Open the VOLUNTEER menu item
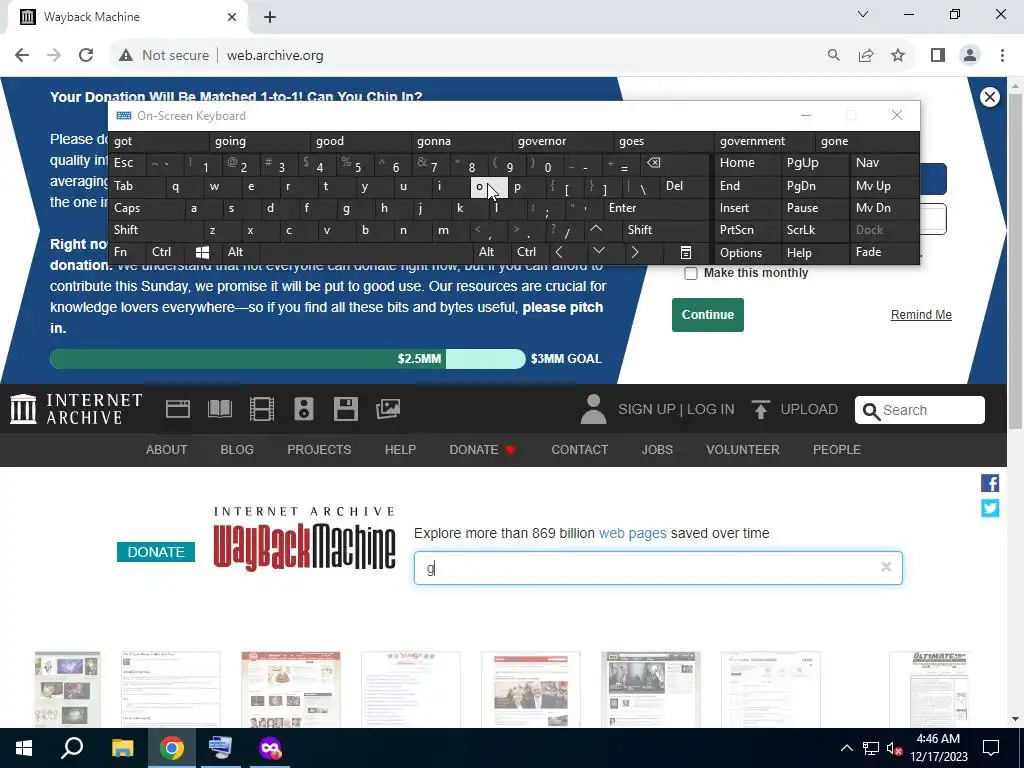 (743, 449)
